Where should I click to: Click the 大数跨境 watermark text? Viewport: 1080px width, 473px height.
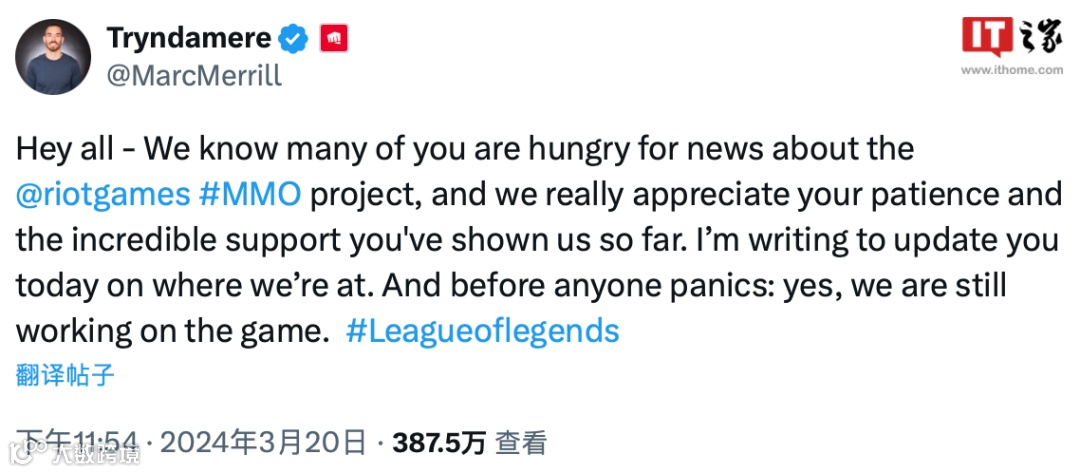click(x=96, y=454)
